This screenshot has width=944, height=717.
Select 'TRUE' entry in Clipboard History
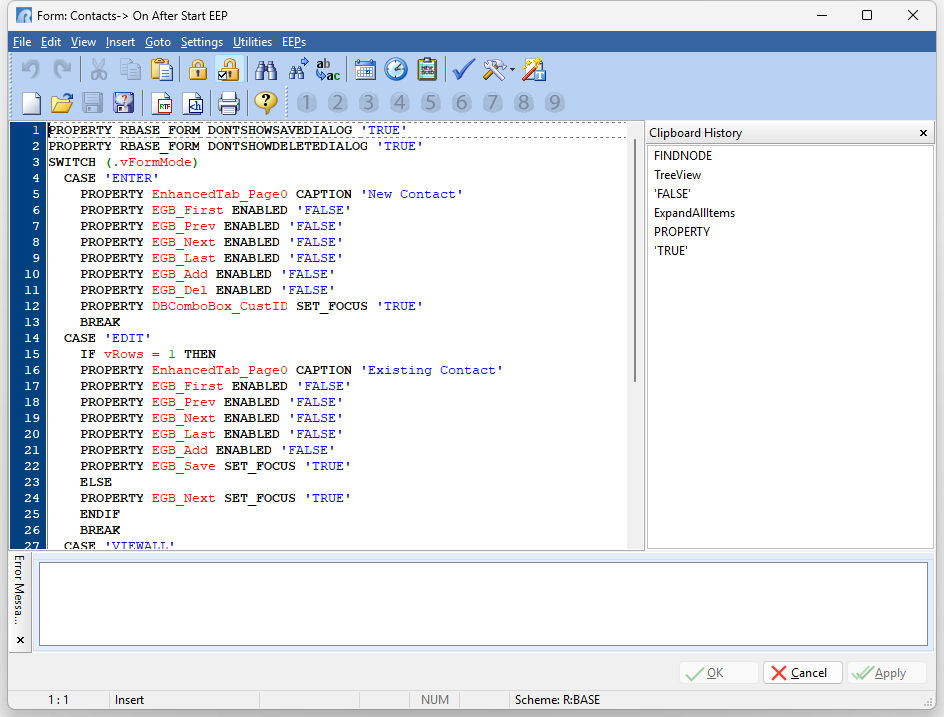[x=671, y=251]
